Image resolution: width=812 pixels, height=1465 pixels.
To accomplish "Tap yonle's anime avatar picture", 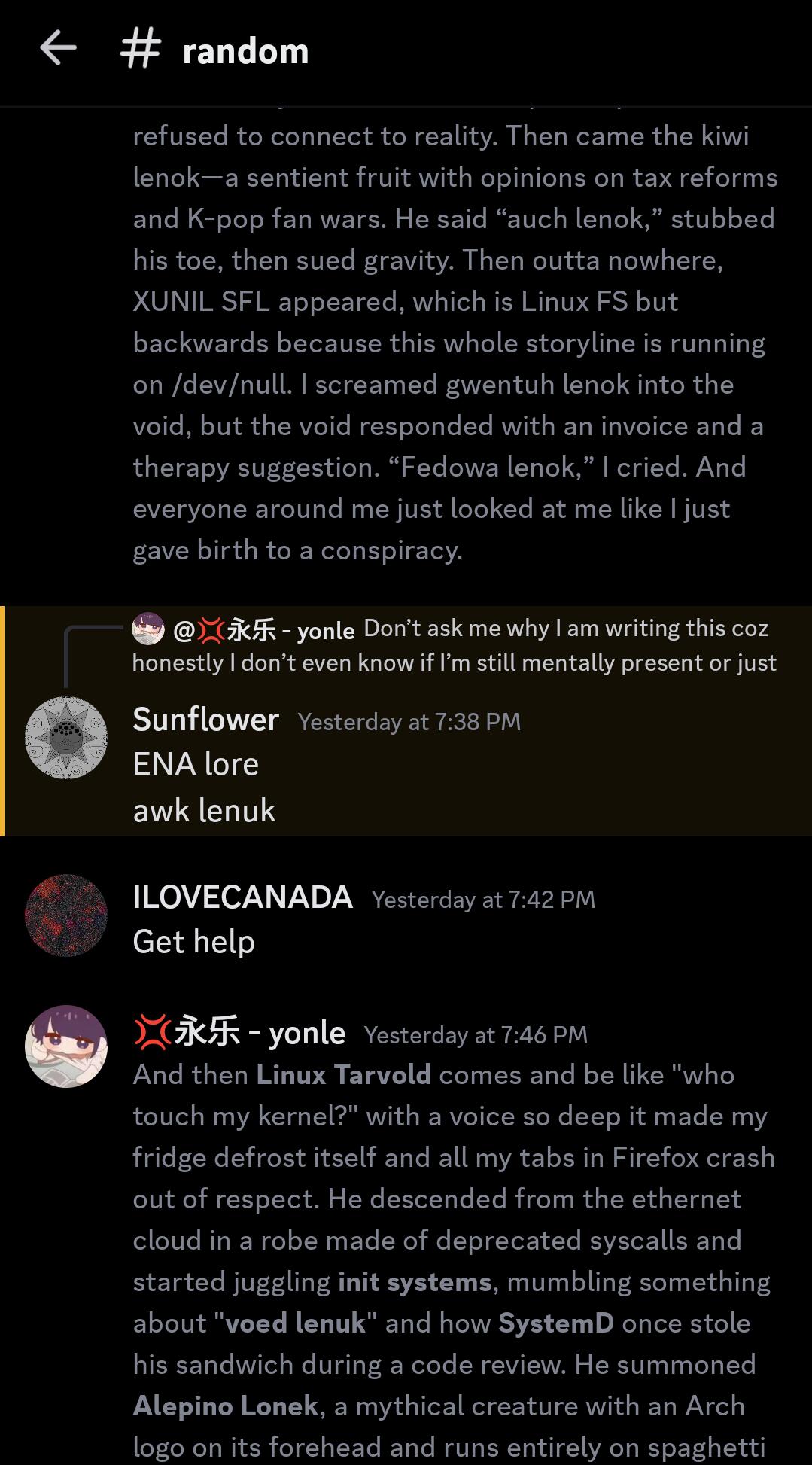I will 66,1046.
